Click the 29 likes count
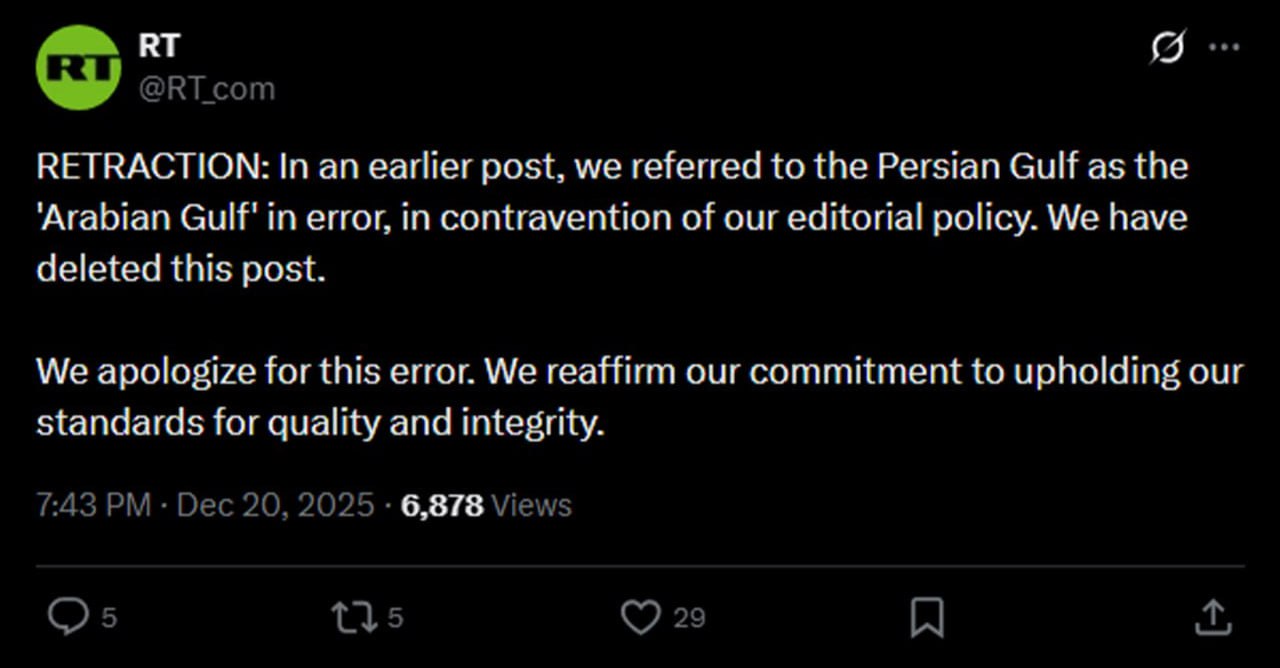 point(688,618)
